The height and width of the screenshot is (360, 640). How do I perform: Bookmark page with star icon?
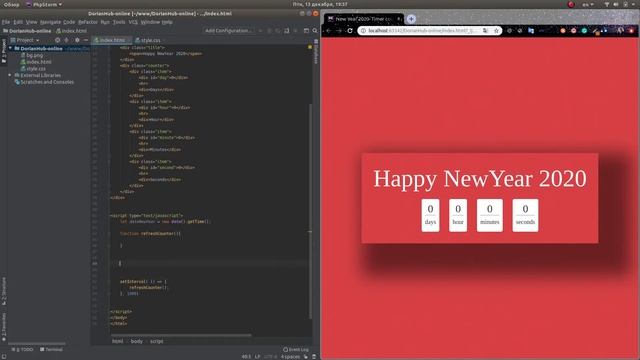pyautogui.click(x=496, y=31)
